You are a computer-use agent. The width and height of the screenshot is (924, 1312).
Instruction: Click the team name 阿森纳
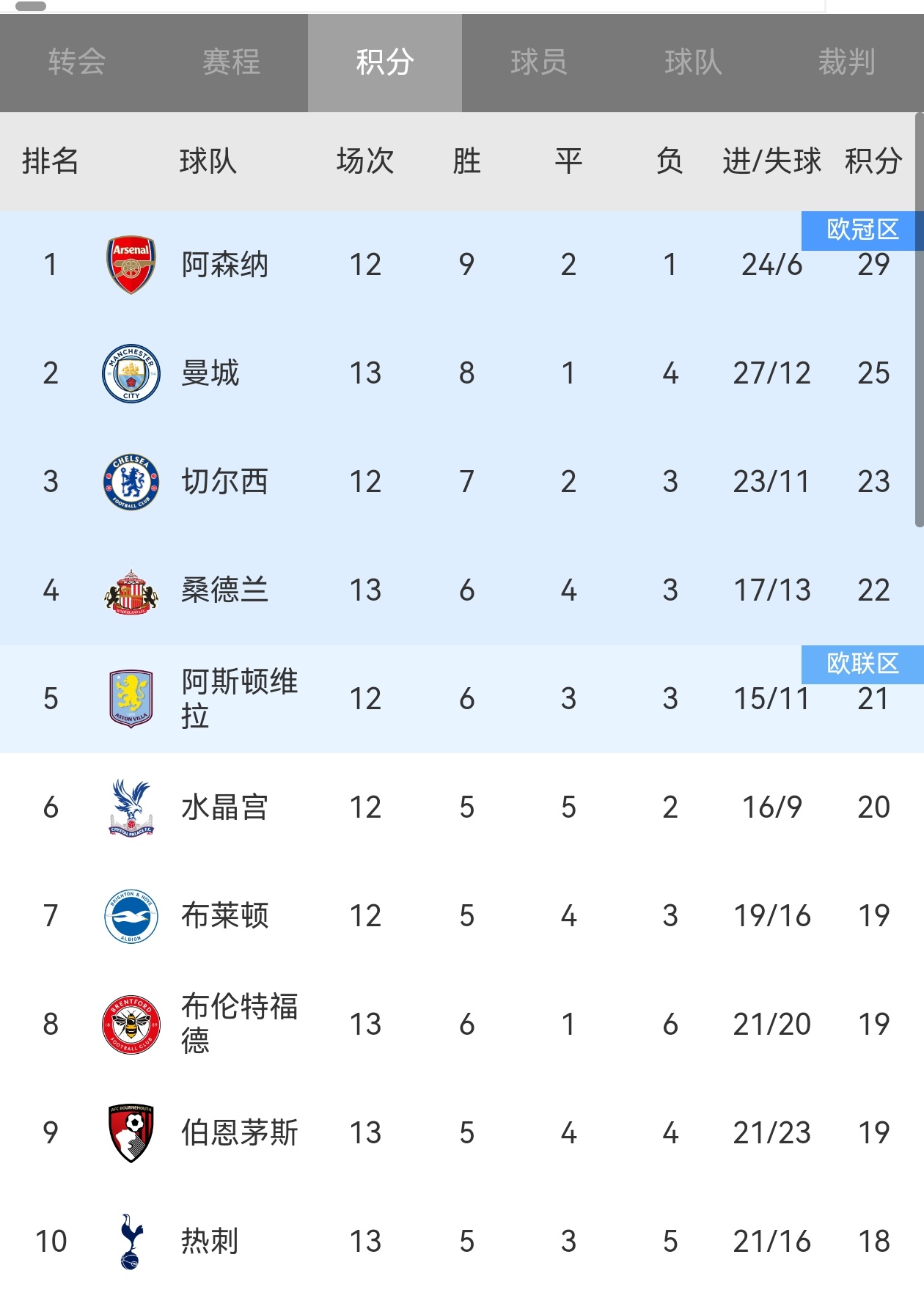click(225, 265)
